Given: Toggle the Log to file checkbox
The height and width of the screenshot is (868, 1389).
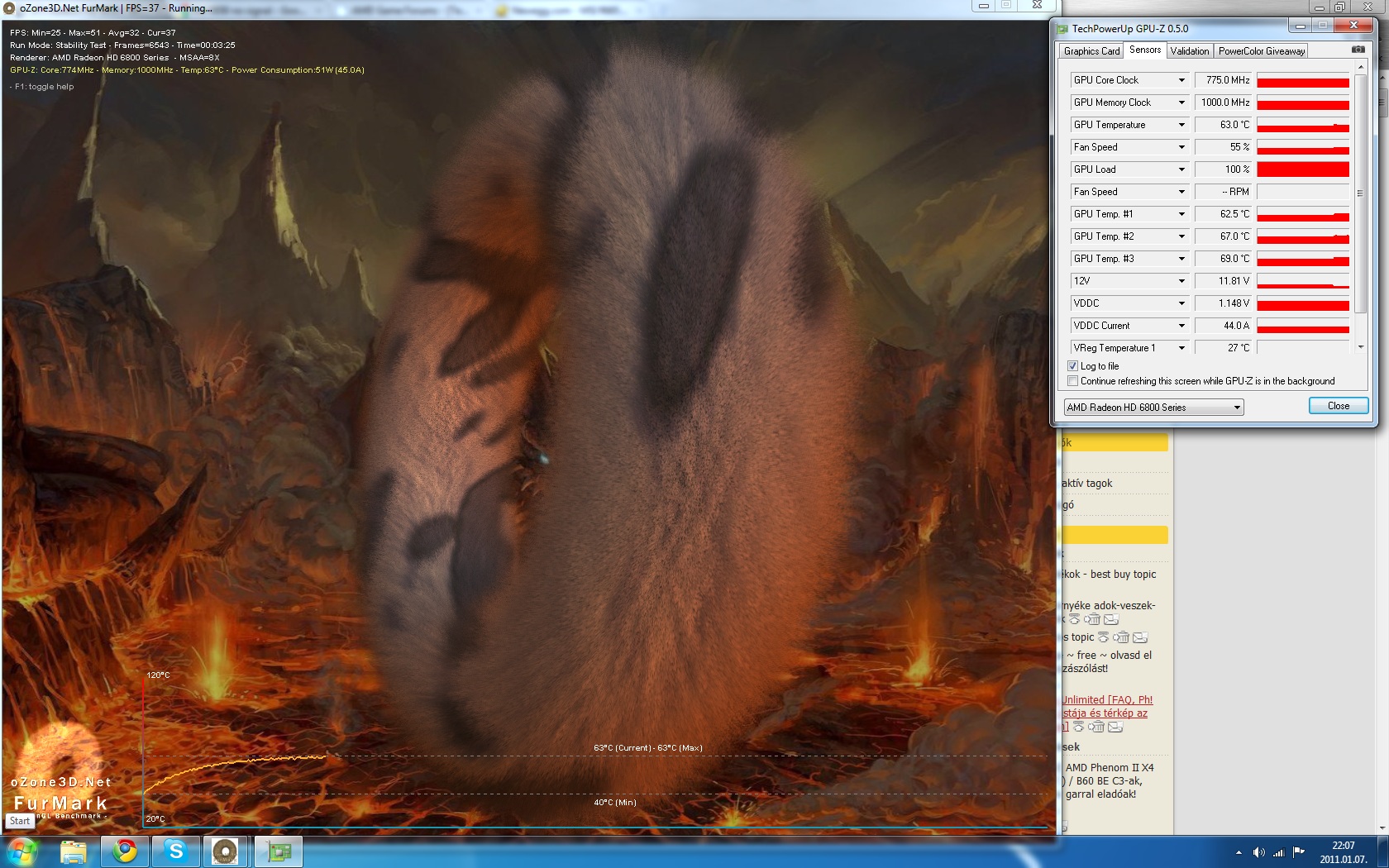Looking at the screenshot, I should (1072, 366).
